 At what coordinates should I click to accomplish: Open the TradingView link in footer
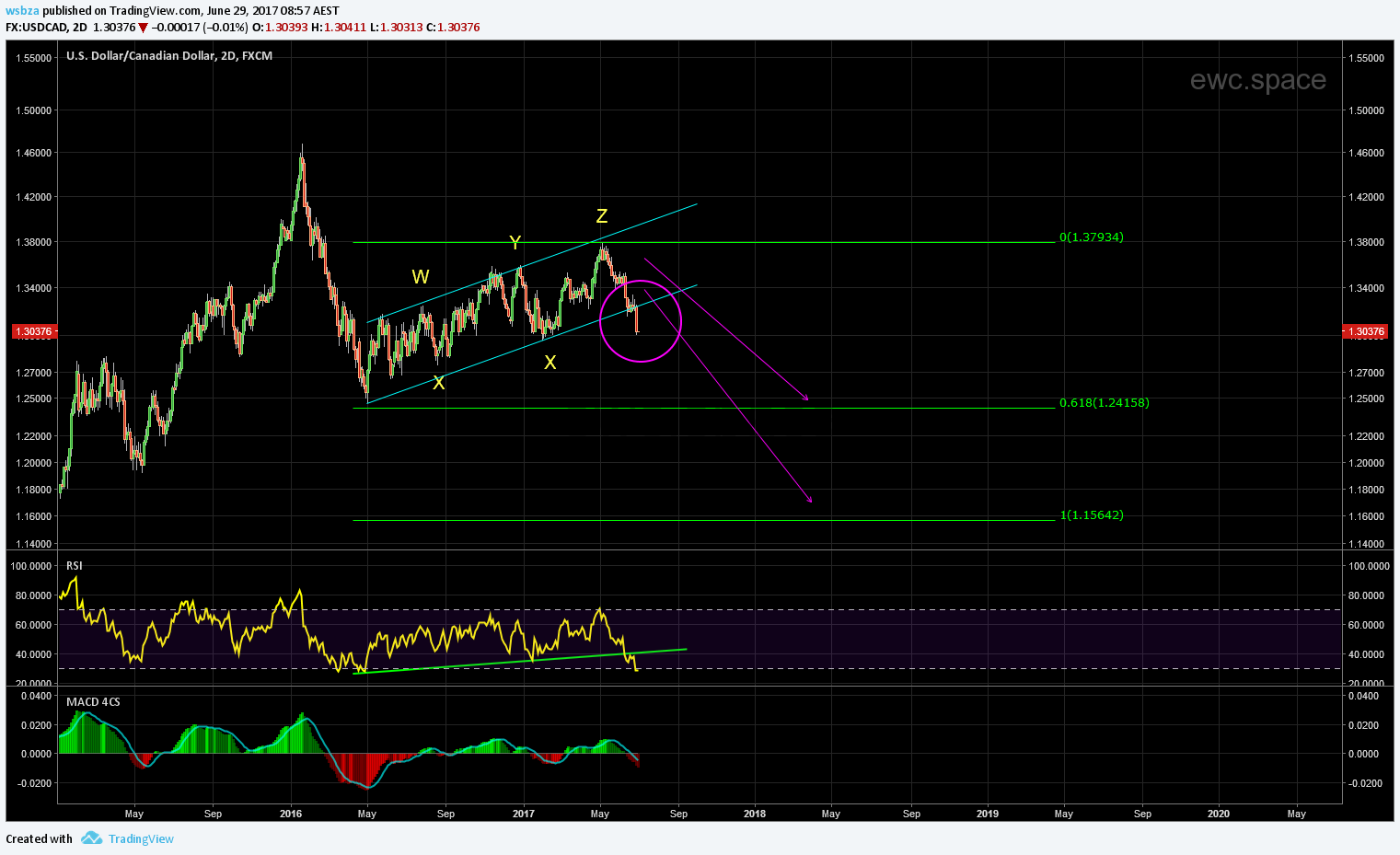(x=141, y=838)
